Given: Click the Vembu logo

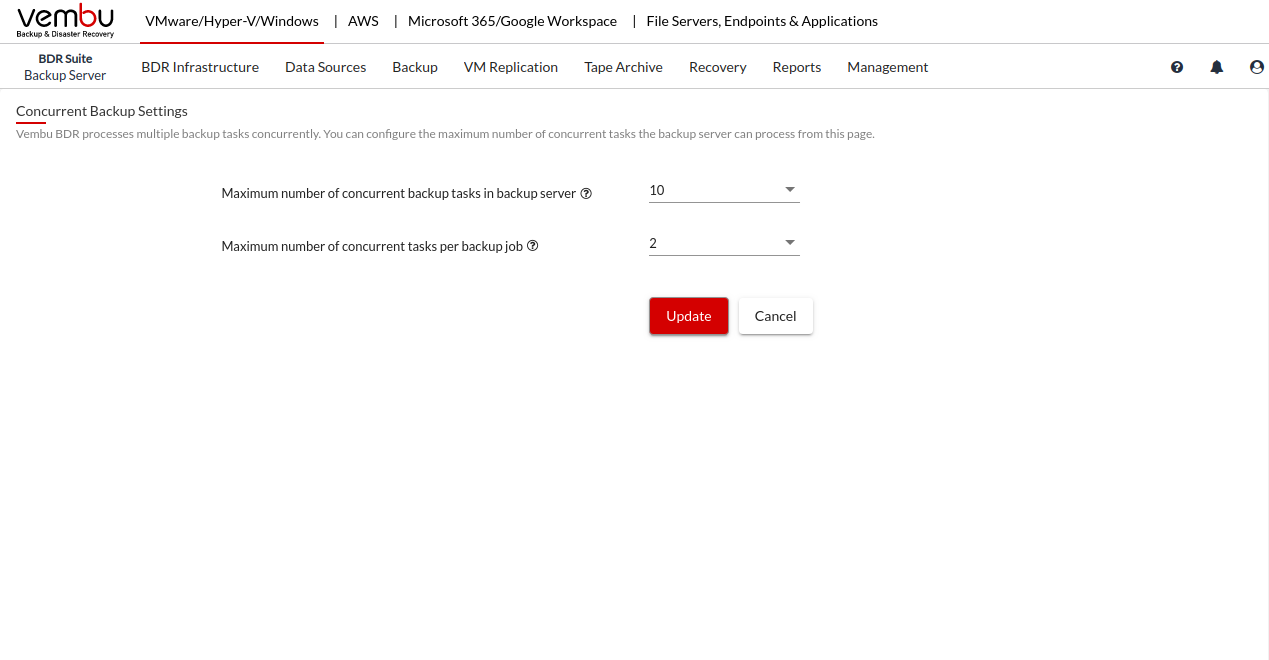Looking at the screenshot, I should pyautogui.click(x=66, y=21).
